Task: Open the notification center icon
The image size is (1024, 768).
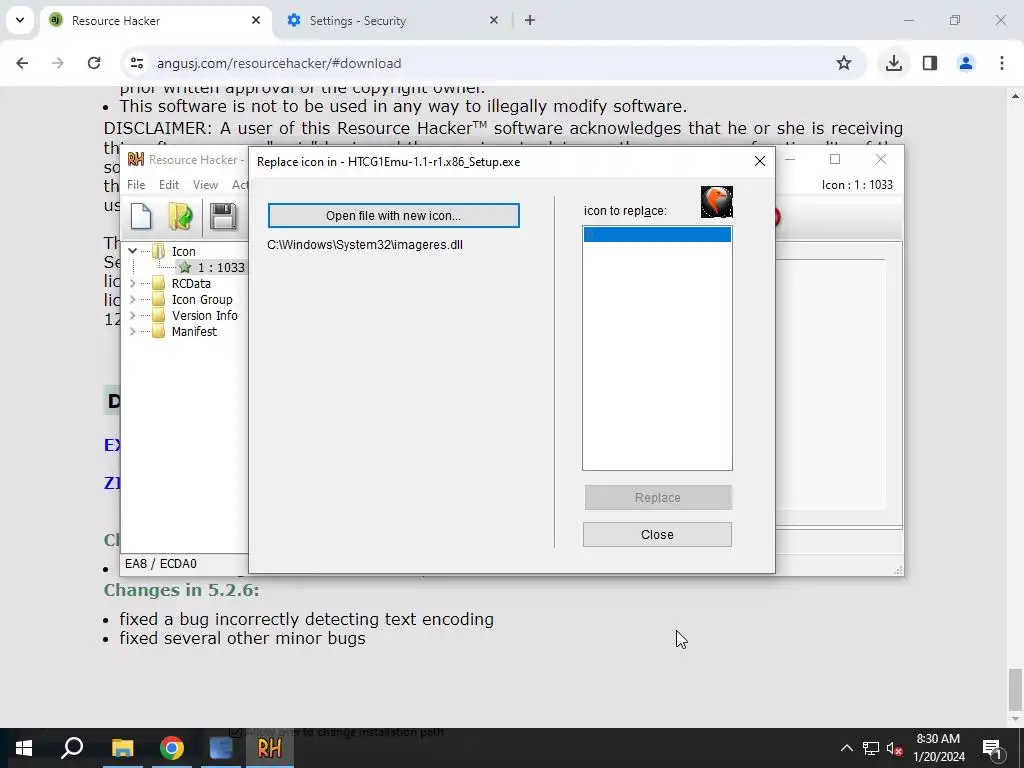Action: coord(992,748)
